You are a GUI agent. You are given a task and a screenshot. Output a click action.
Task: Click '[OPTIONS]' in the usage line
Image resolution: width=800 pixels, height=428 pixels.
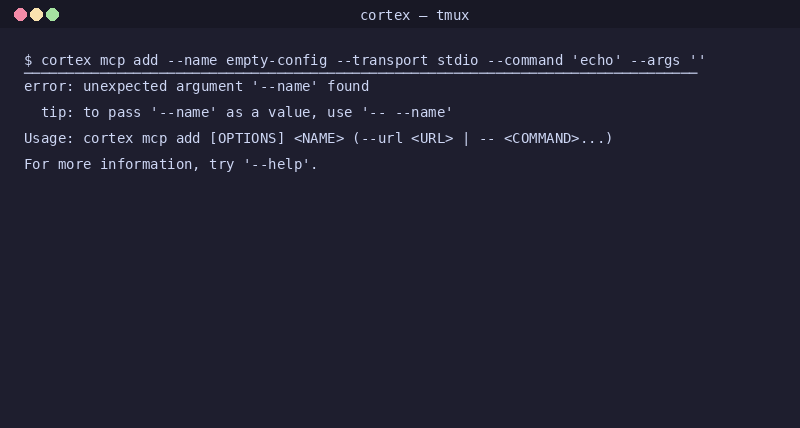tap(247, 138)
